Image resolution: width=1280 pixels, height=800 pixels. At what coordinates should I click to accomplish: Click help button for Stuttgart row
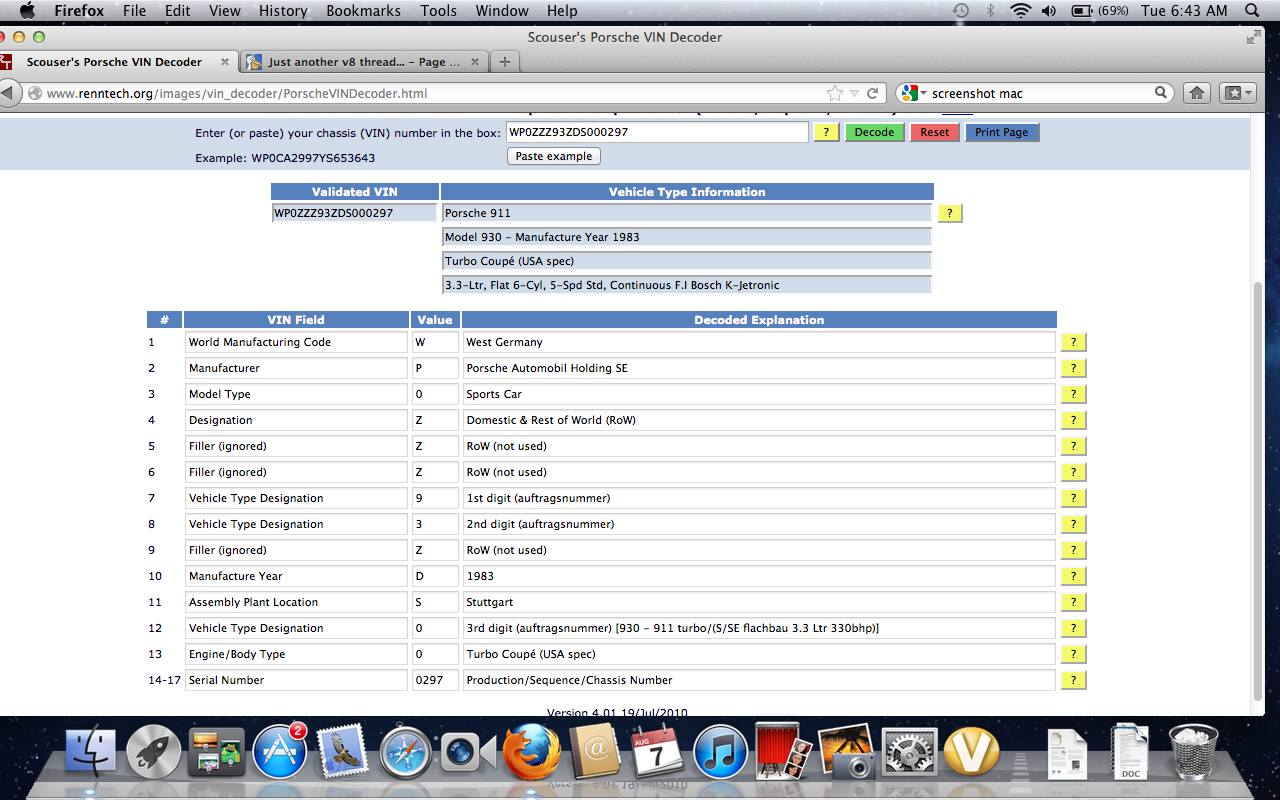click(x=1073, y=602)
